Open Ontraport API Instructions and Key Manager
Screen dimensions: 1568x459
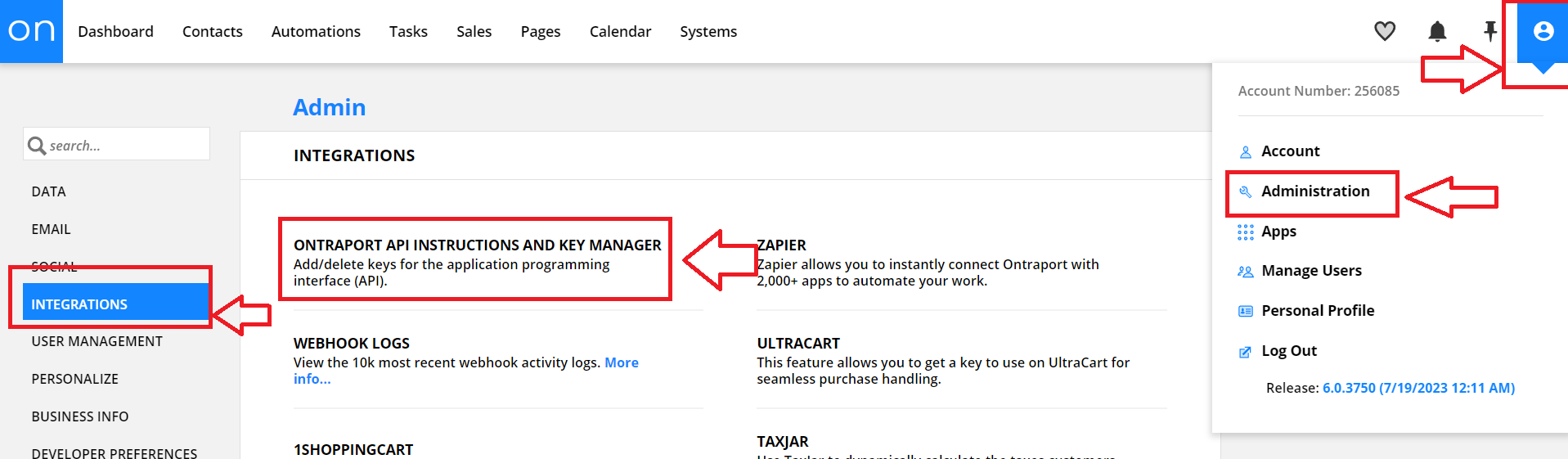pyautogui.click(x=477, y=245)
